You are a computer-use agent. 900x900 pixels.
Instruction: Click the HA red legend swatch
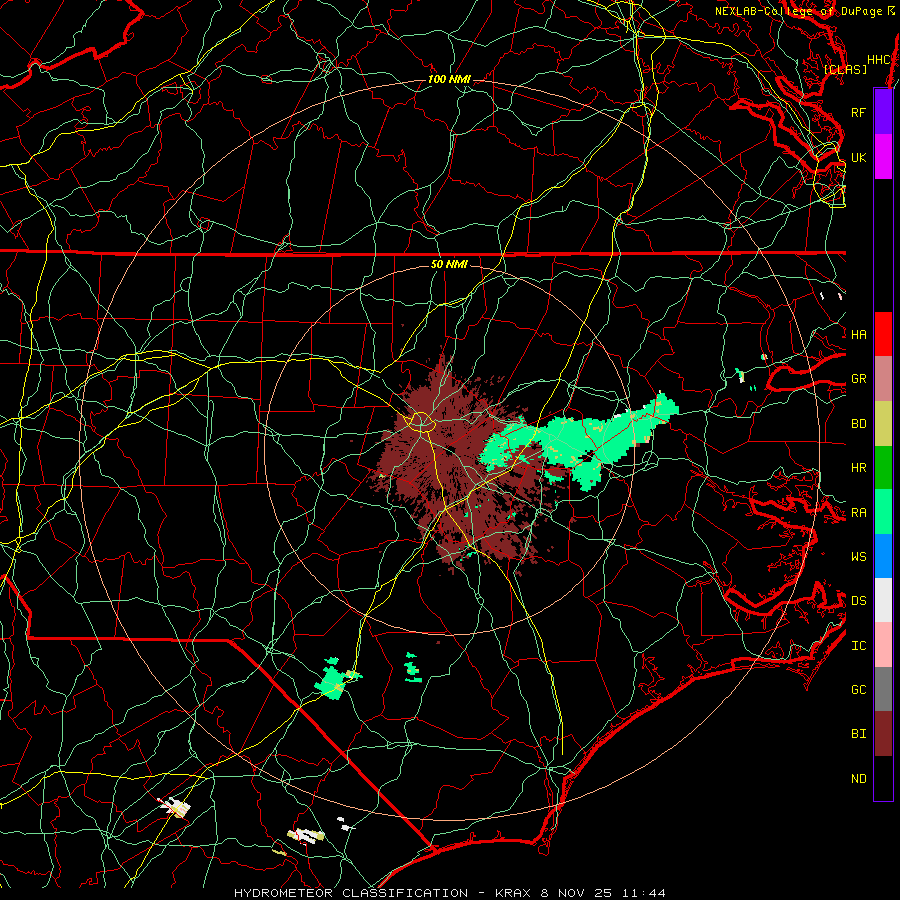click(x=883, y=334)
